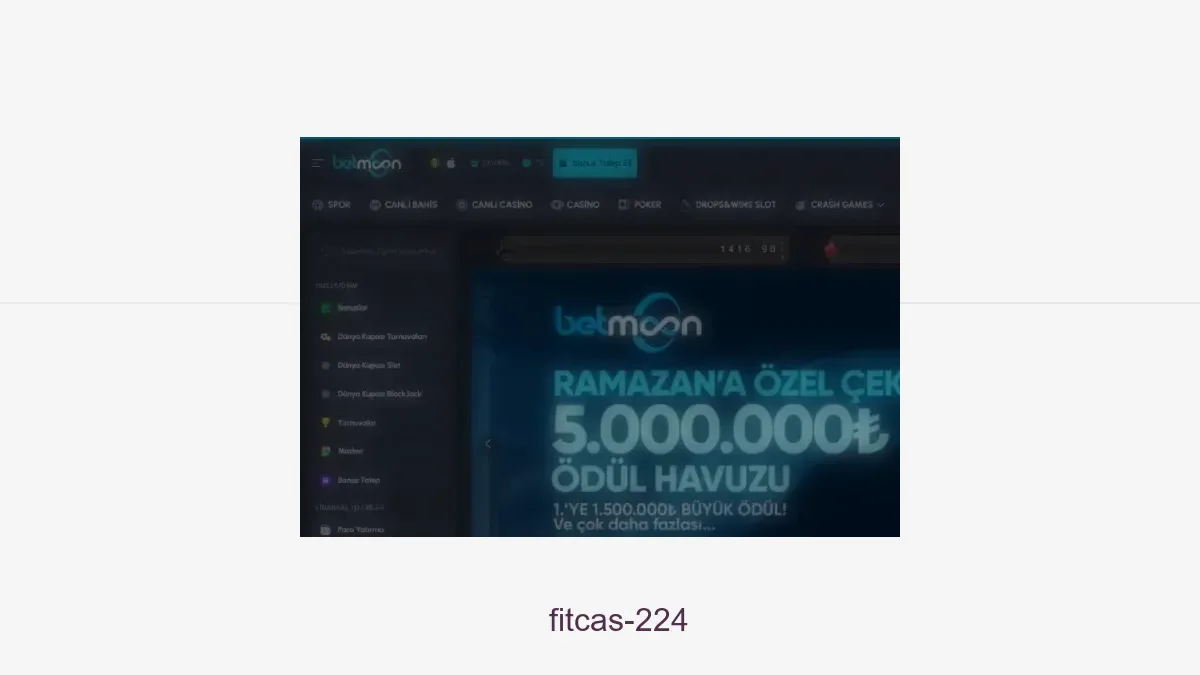
Task: Expand the Crash Games dropdown arrow
Action: [881, 205]
